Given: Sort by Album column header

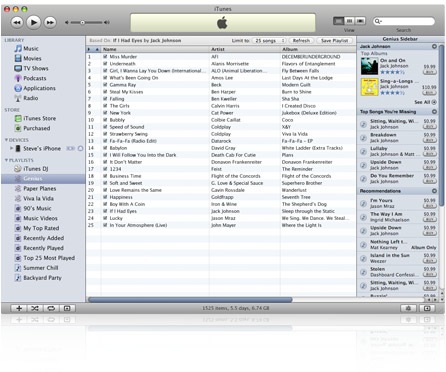Looking at the screenshot, I should point(318,49).
